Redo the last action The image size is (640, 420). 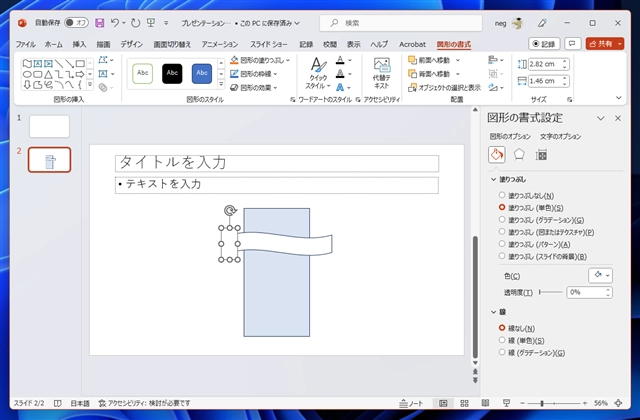136,23
